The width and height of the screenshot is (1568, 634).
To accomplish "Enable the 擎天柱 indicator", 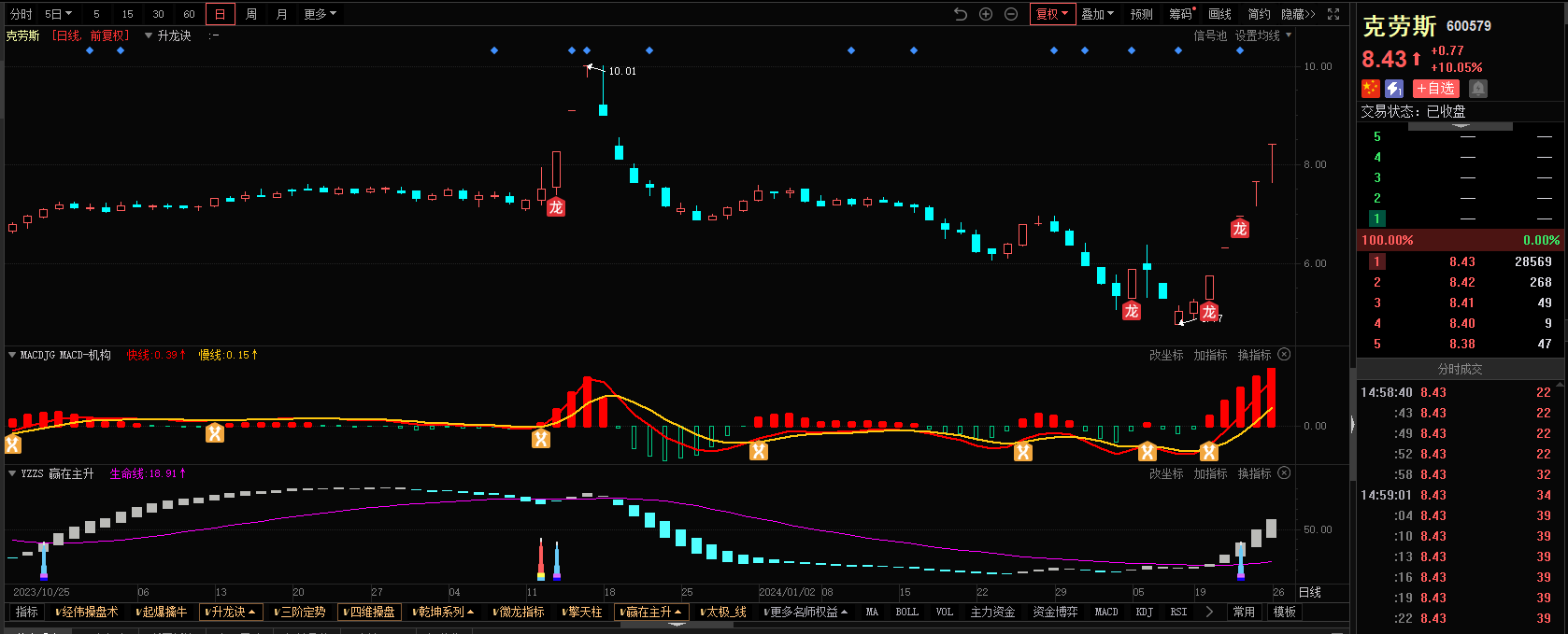I will [x=582, y=613].
